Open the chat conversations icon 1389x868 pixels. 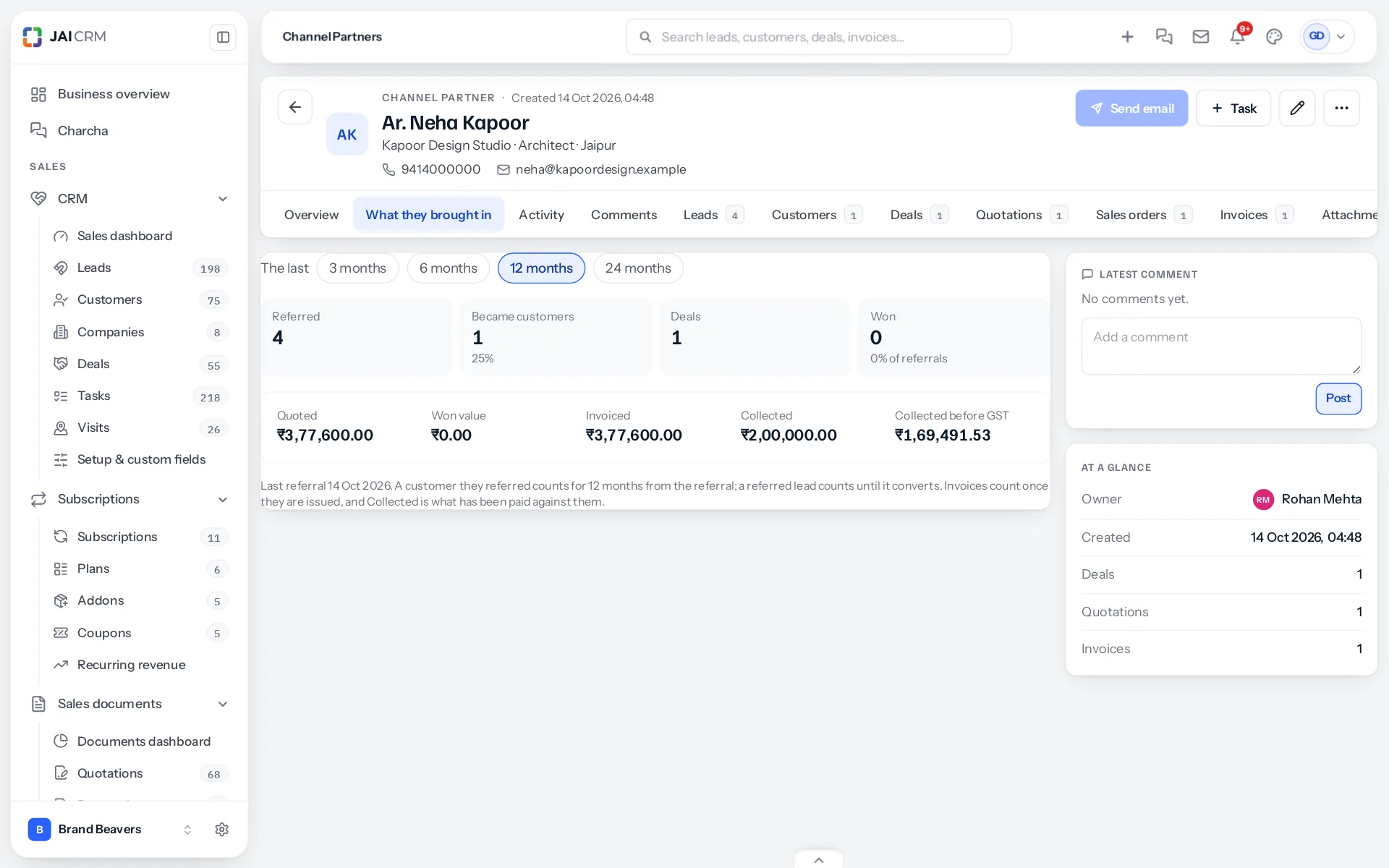click(1164, 37)
